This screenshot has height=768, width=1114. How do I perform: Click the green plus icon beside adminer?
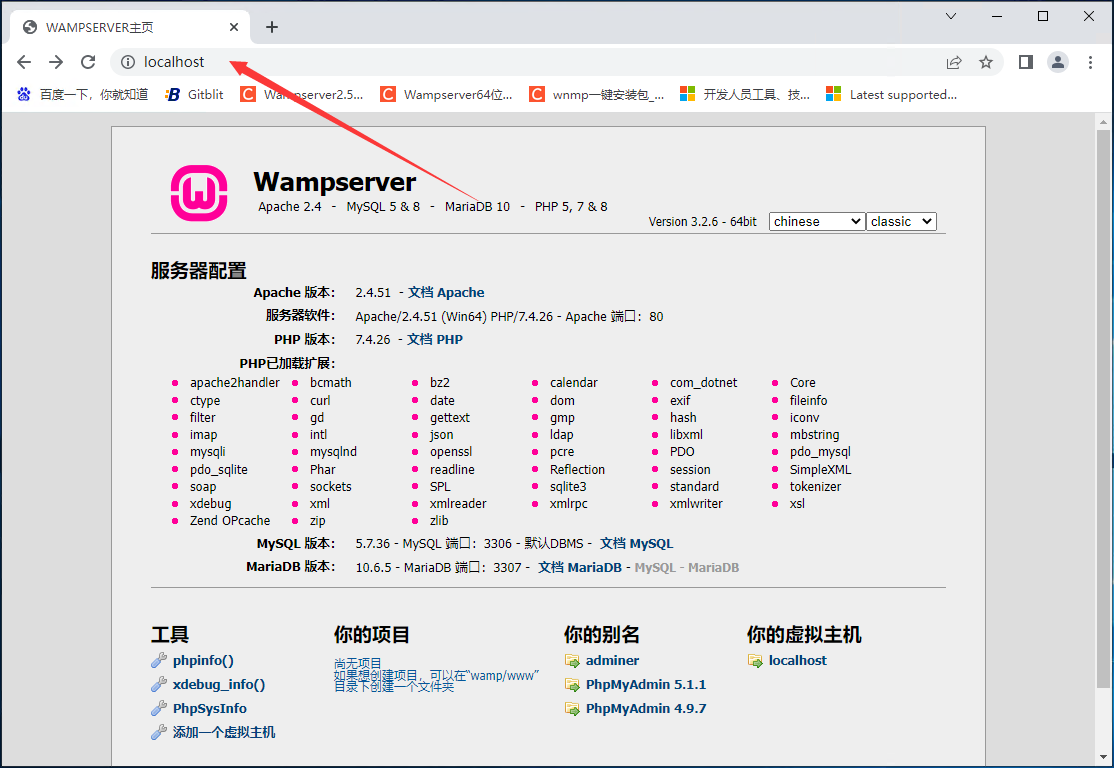pyautogui.click(x=574, y=660)
